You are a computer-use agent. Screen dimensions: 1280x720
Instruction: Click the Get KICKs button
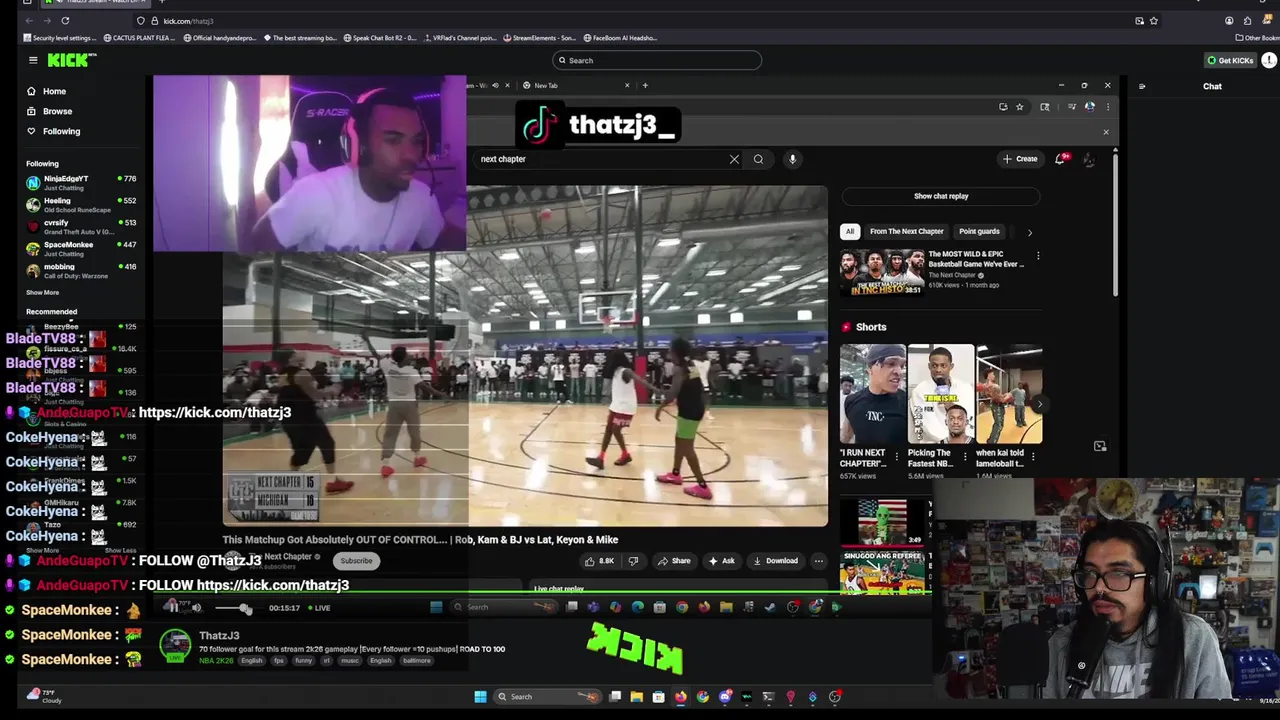(1230, 60)
